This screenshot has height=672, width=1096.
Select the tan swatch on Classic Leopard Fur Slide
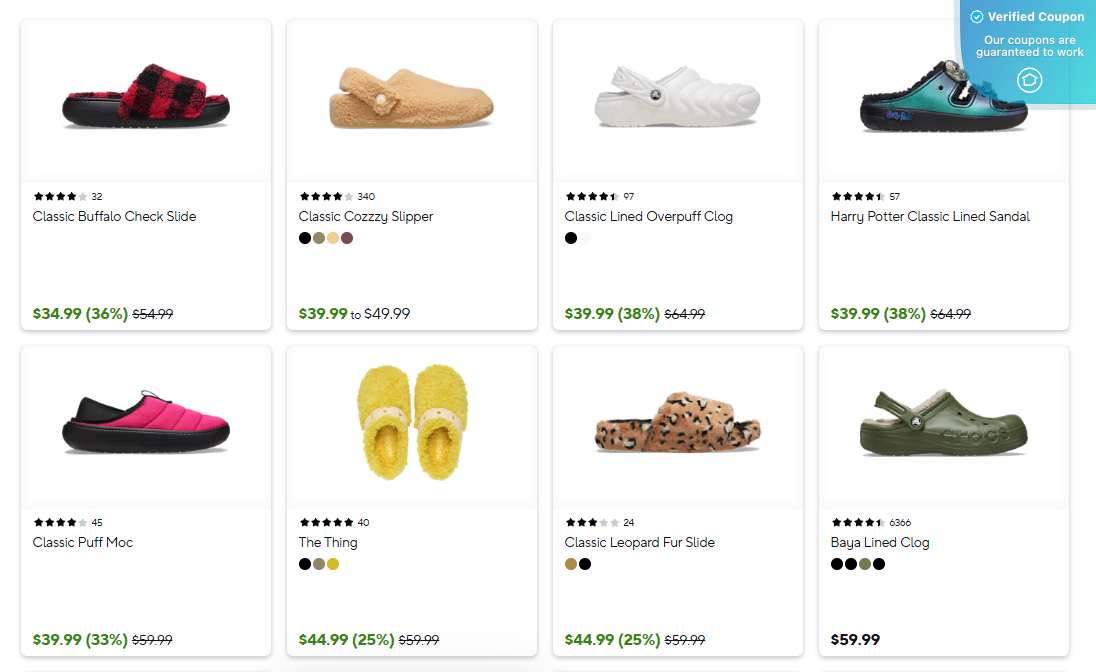pos(570,564)
